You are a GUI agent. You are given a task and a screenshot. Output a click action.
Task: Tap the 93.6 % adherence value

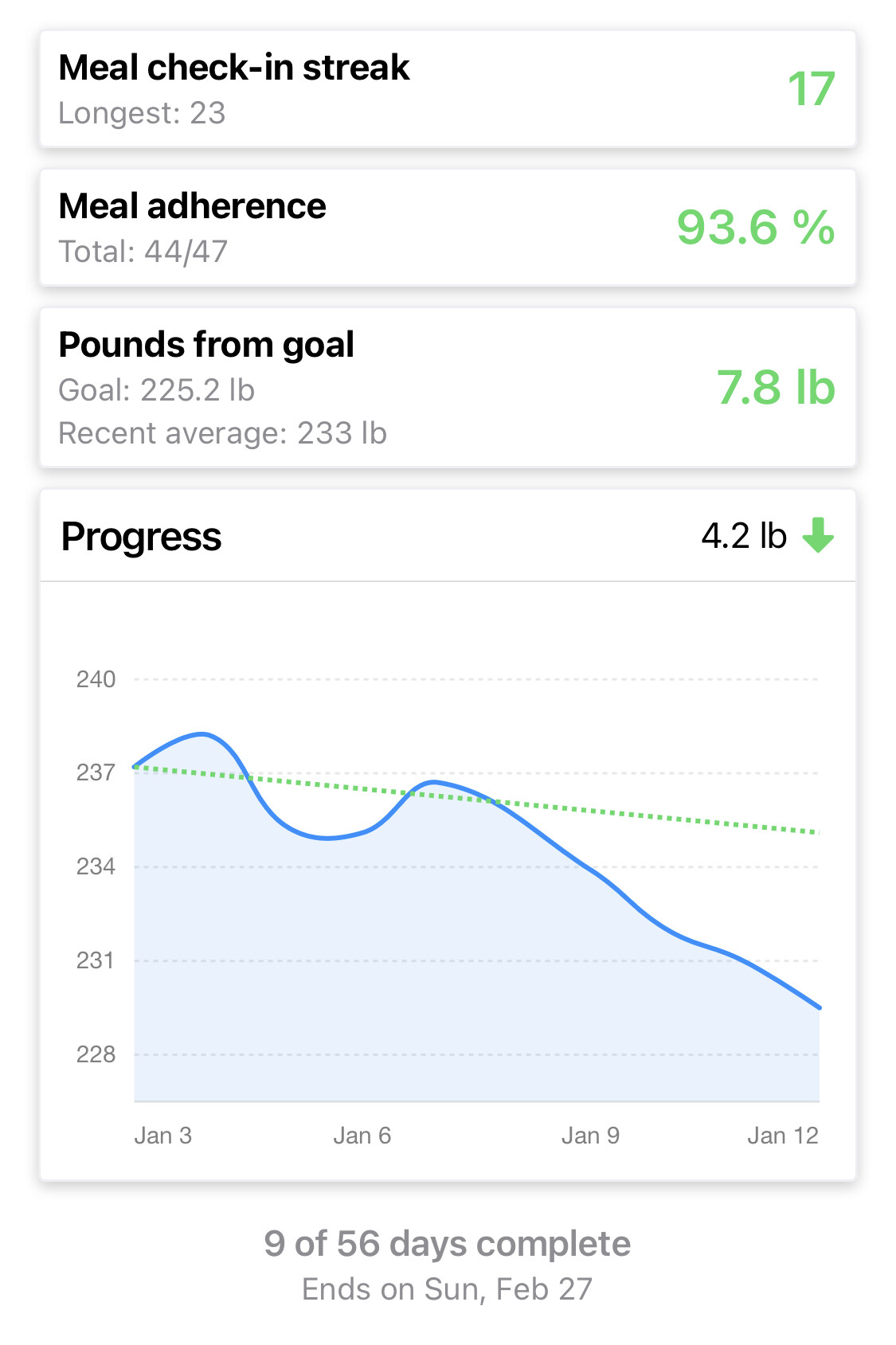tap(755, 228)
